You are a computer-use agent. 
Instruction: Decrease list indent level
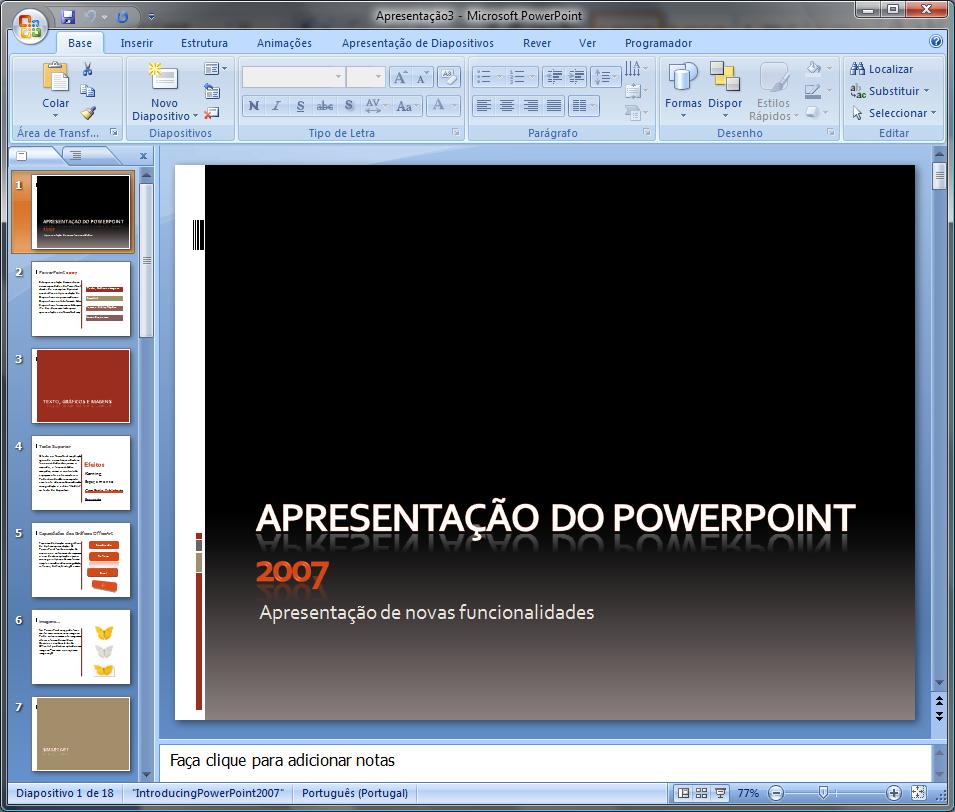(554, 77)
